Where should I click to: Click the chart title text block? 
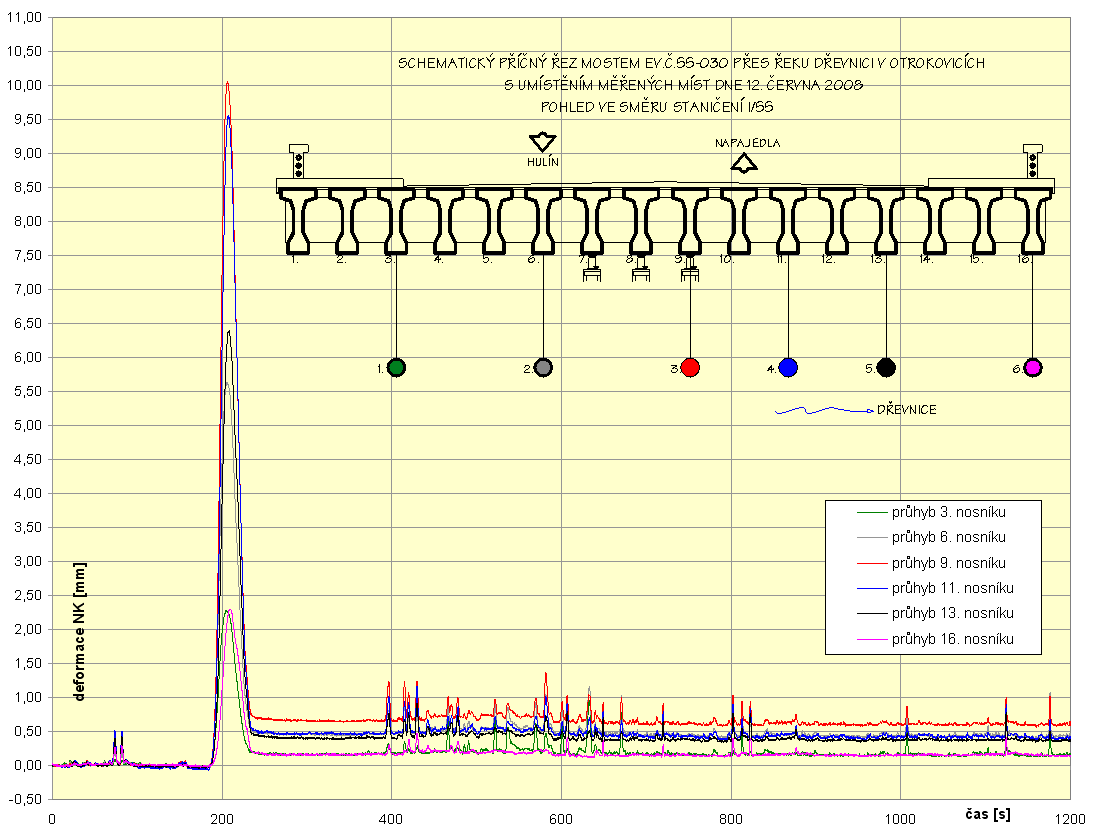tap(690, 84)
